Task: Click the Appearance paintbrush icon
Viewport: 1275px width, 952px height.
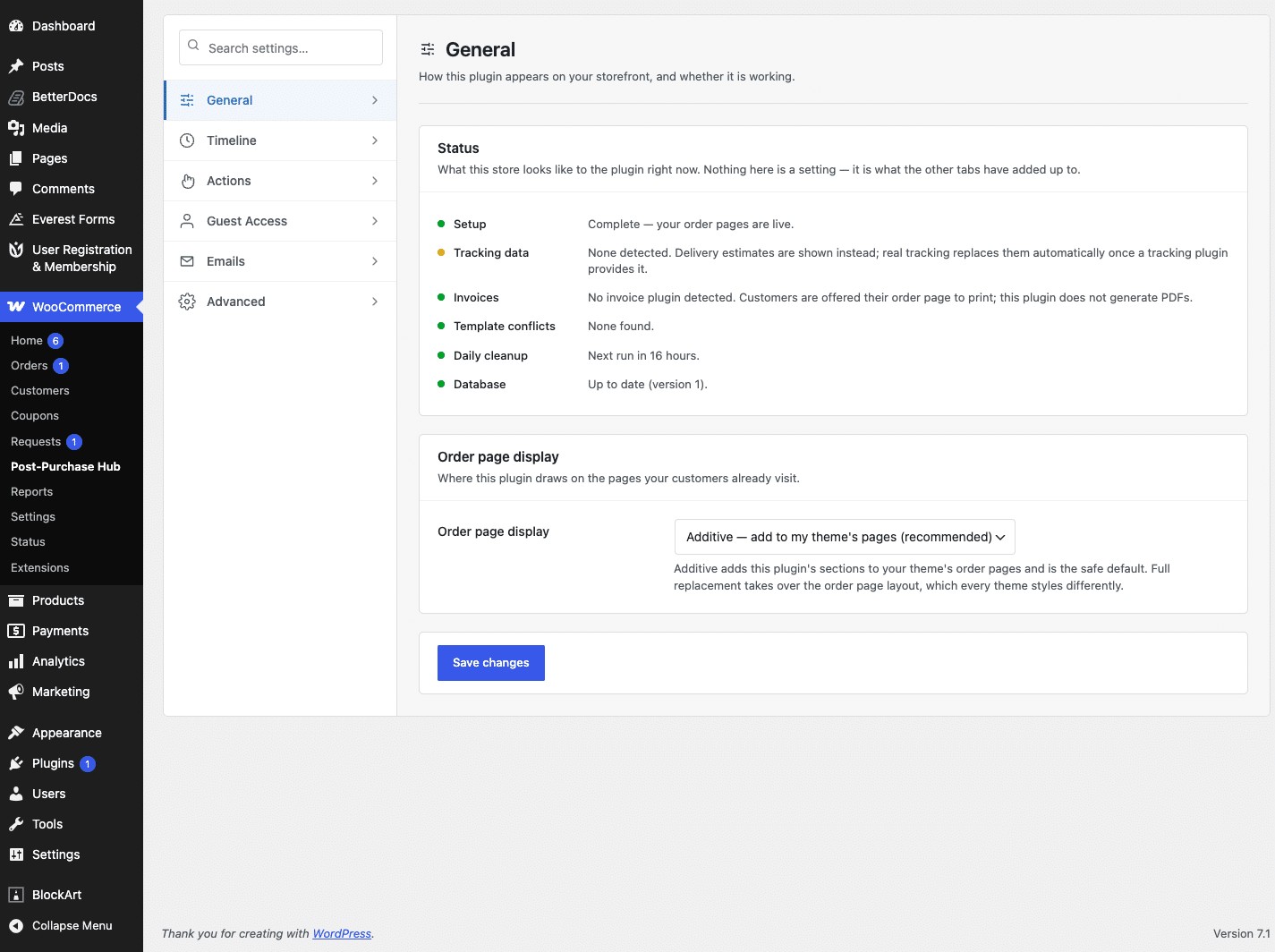Action: 16,733
